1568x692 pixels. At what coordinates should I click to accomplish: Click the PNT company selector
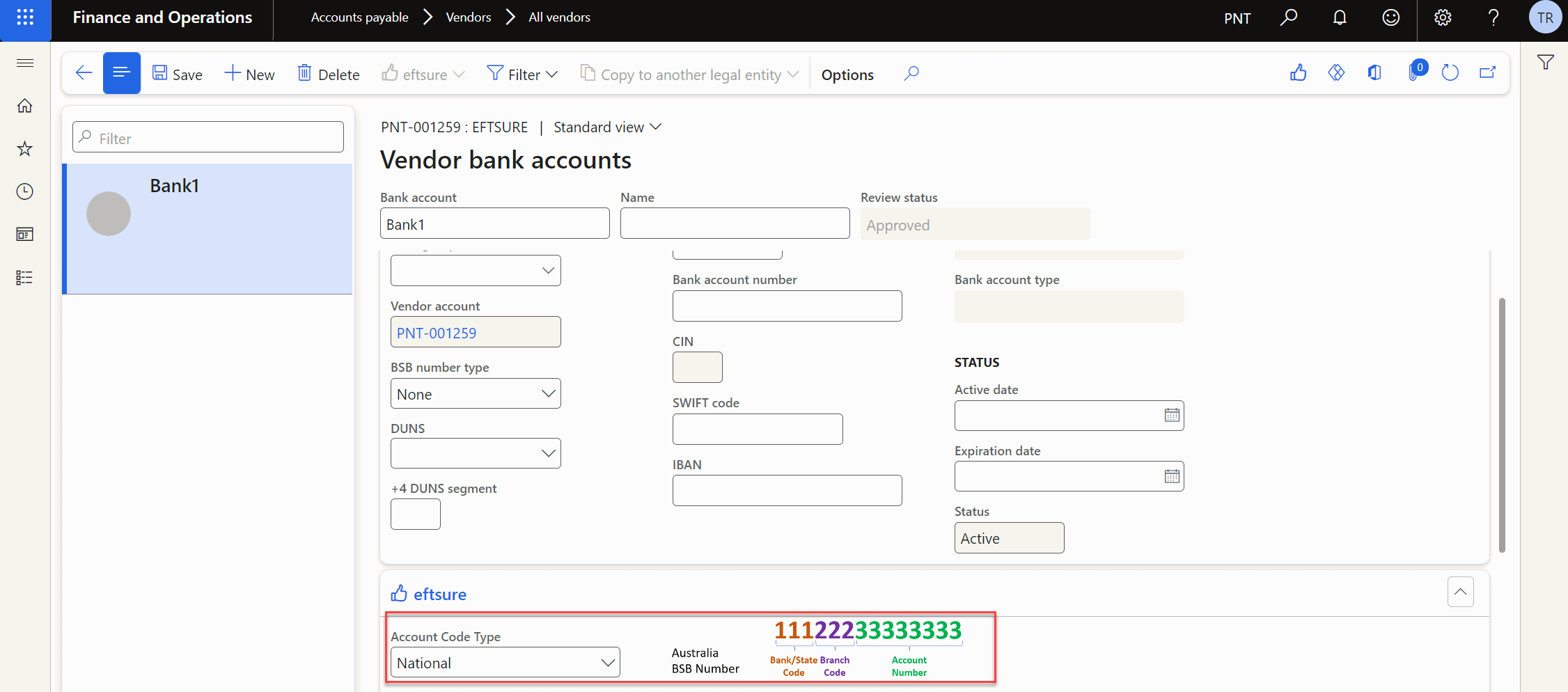1237,18
